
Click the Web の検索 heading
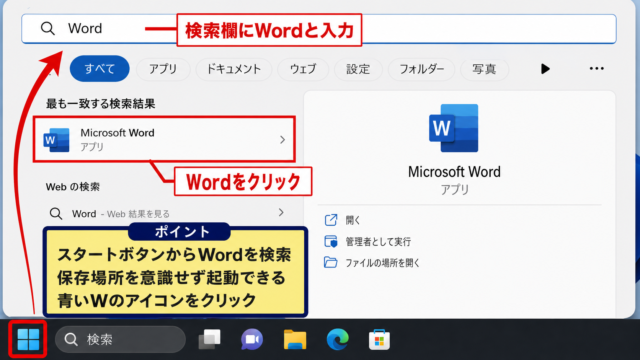click(73, 187)
